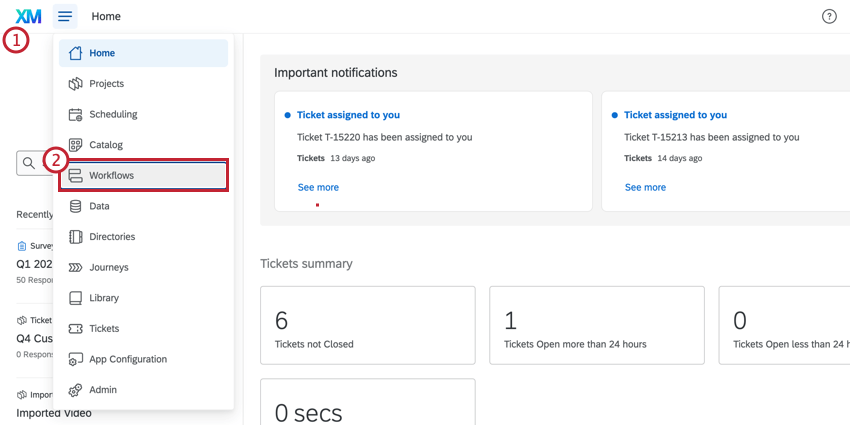This screenshot has height=425, width=850.
Task: Click the Directories icon
Action: 75,237
